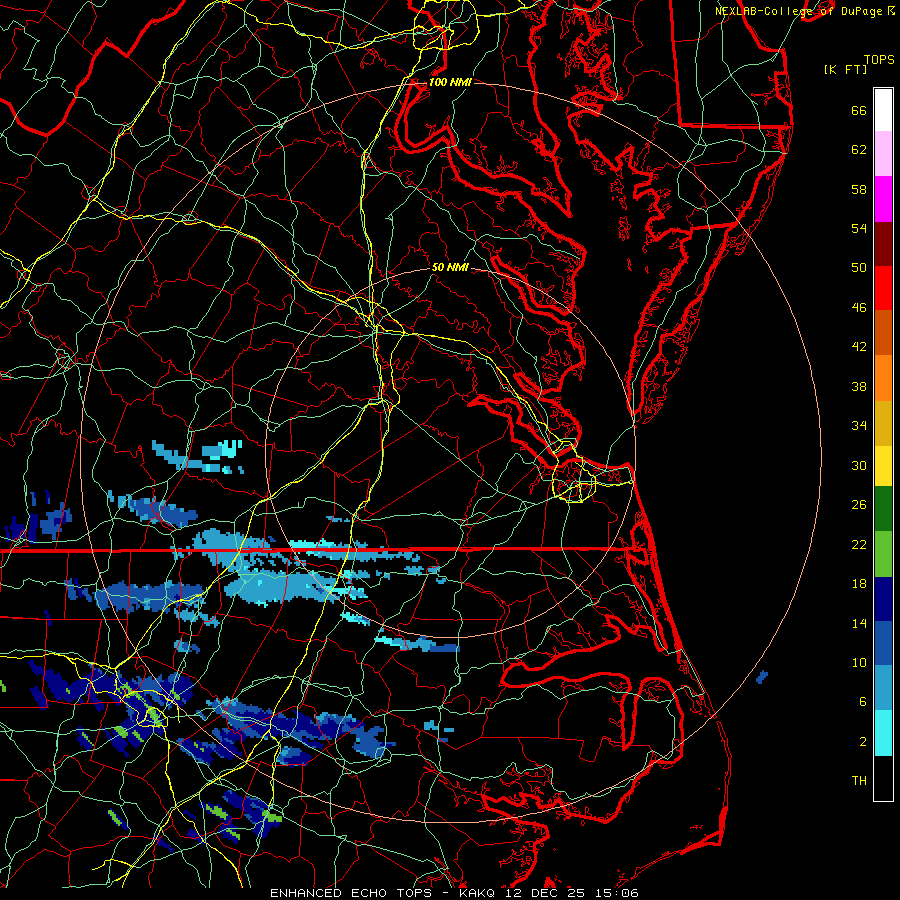Image resolution: width=900 pixels, height=900 pixels.
Task: Click the navy blue 22 kft legend swatch
Action: point(883,599)
